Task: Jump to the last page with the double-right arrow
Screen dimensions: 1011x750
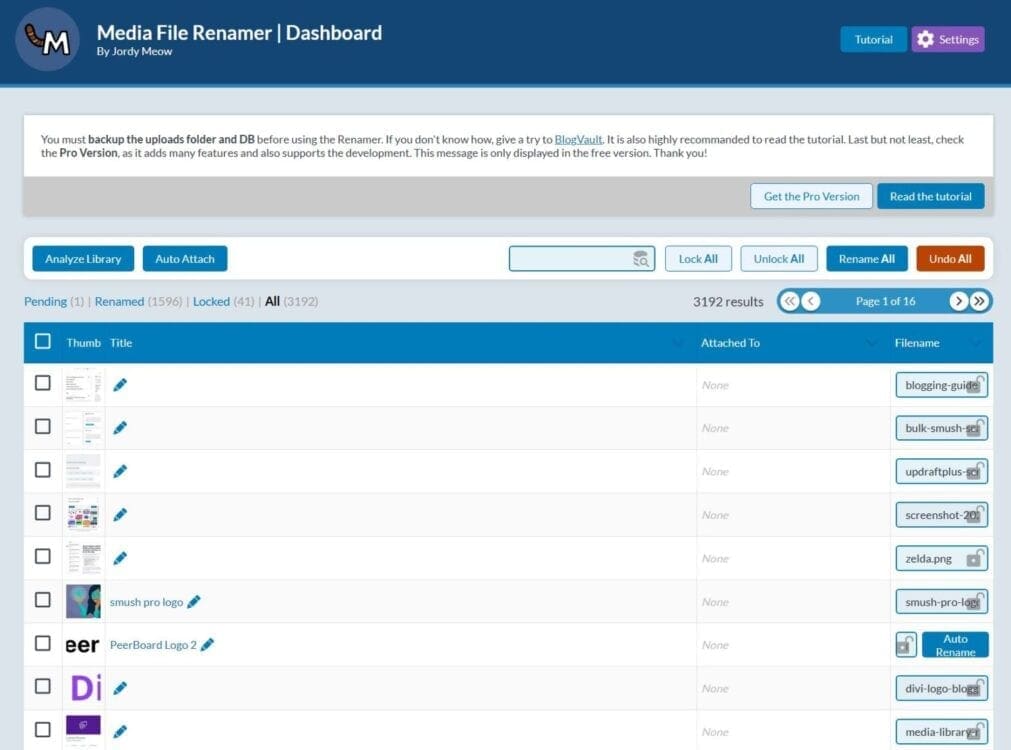Action: tap(979, 301)
